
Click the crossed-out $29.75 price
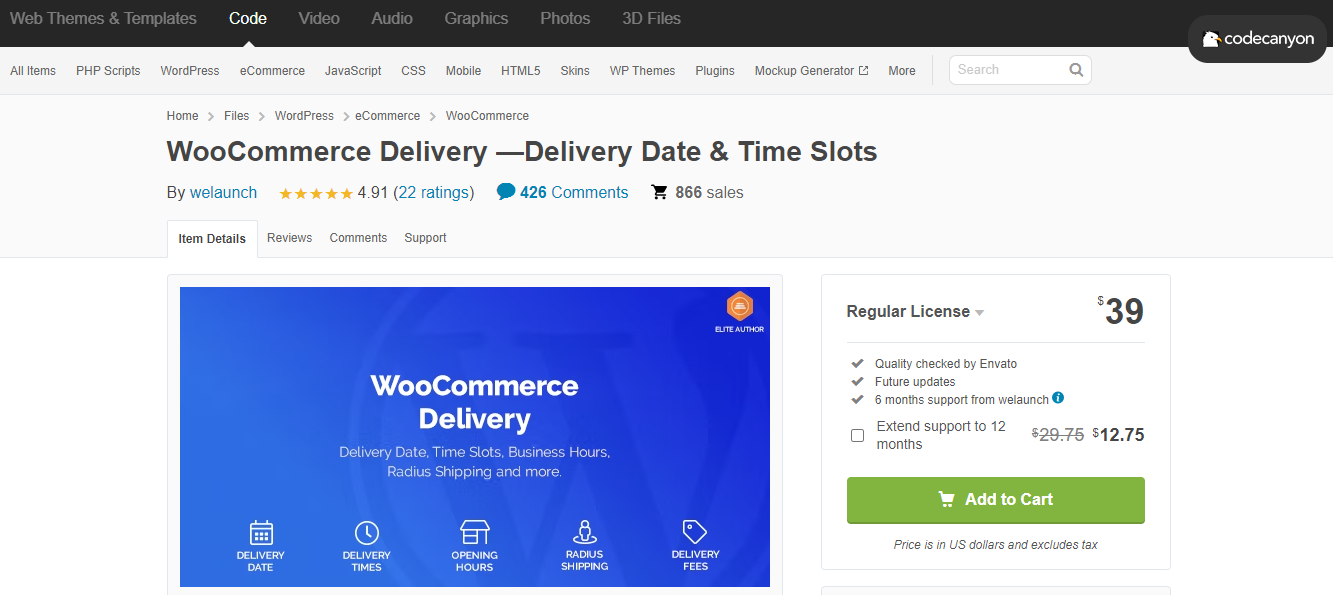point(1058,435)
